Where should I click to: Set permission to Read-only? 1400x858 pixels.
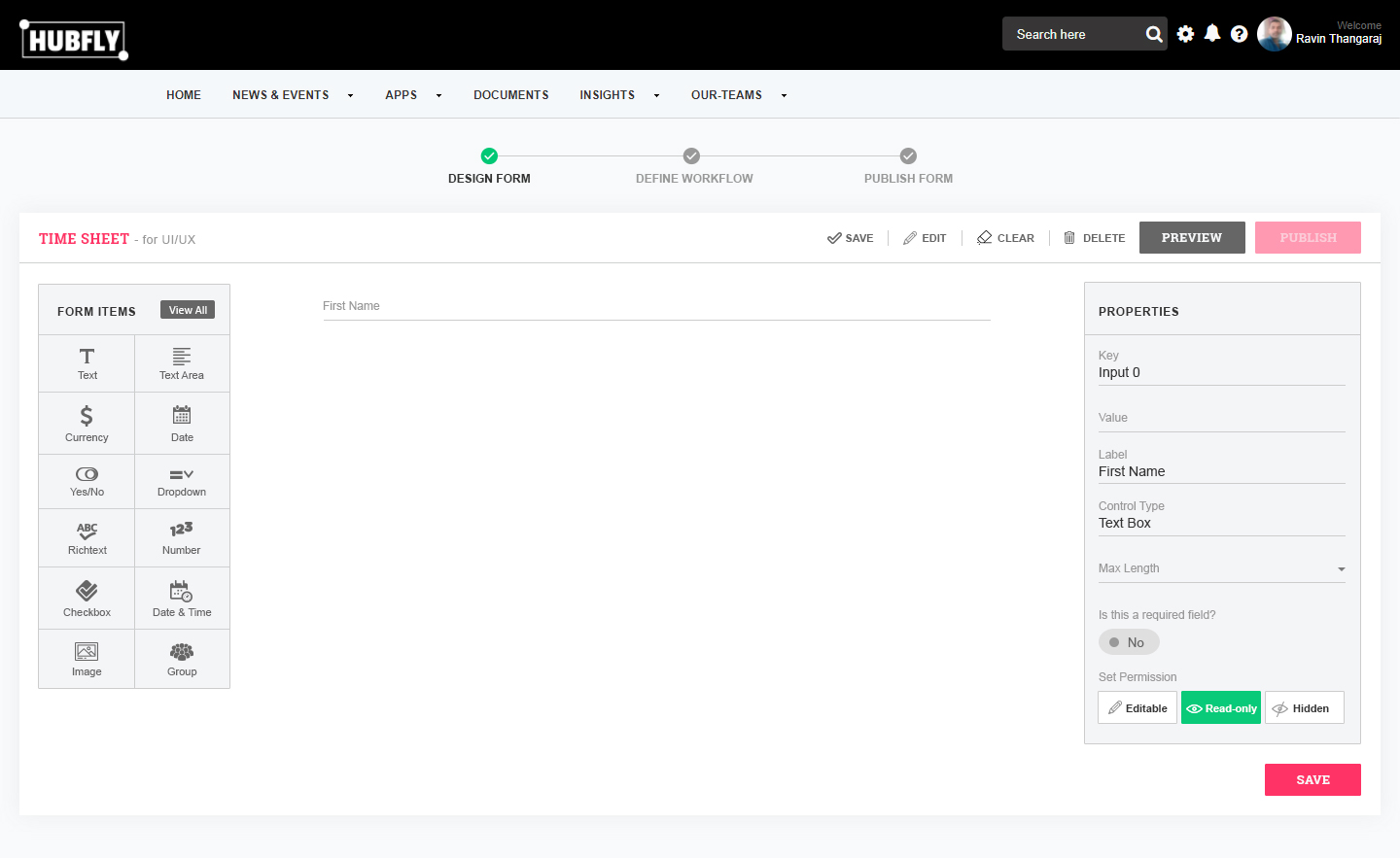tap(1221, 707)
